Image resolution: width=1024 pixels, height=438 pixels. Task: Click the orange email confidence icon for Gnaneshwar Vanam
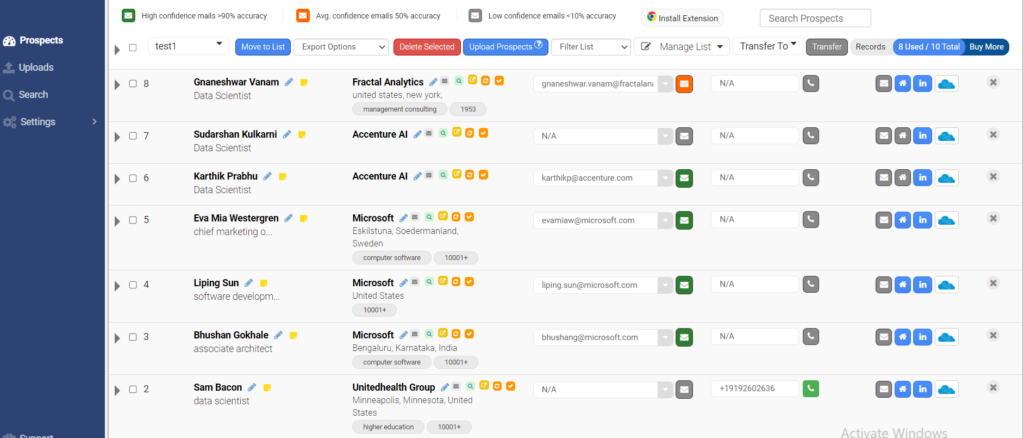point(684,84)
